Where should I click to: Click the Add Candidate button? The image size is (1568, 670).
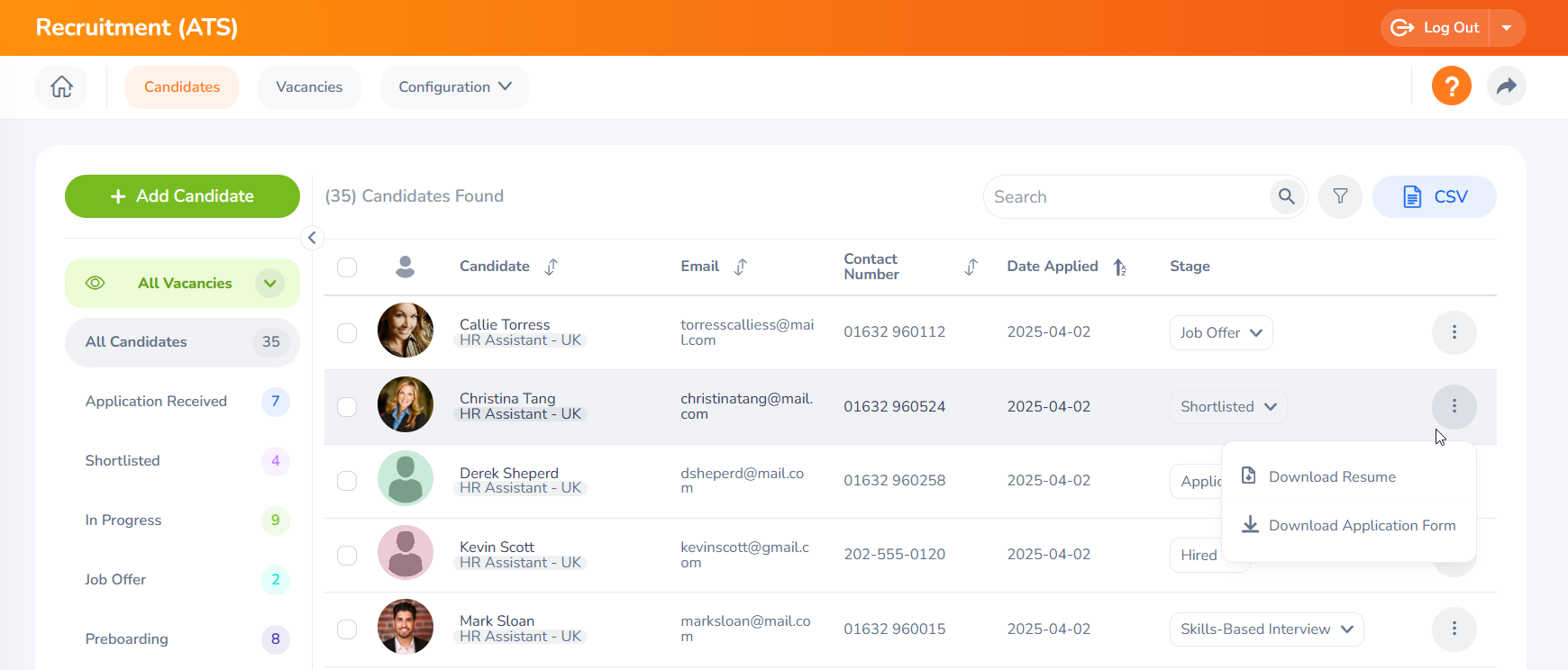[x=182, y=196]
